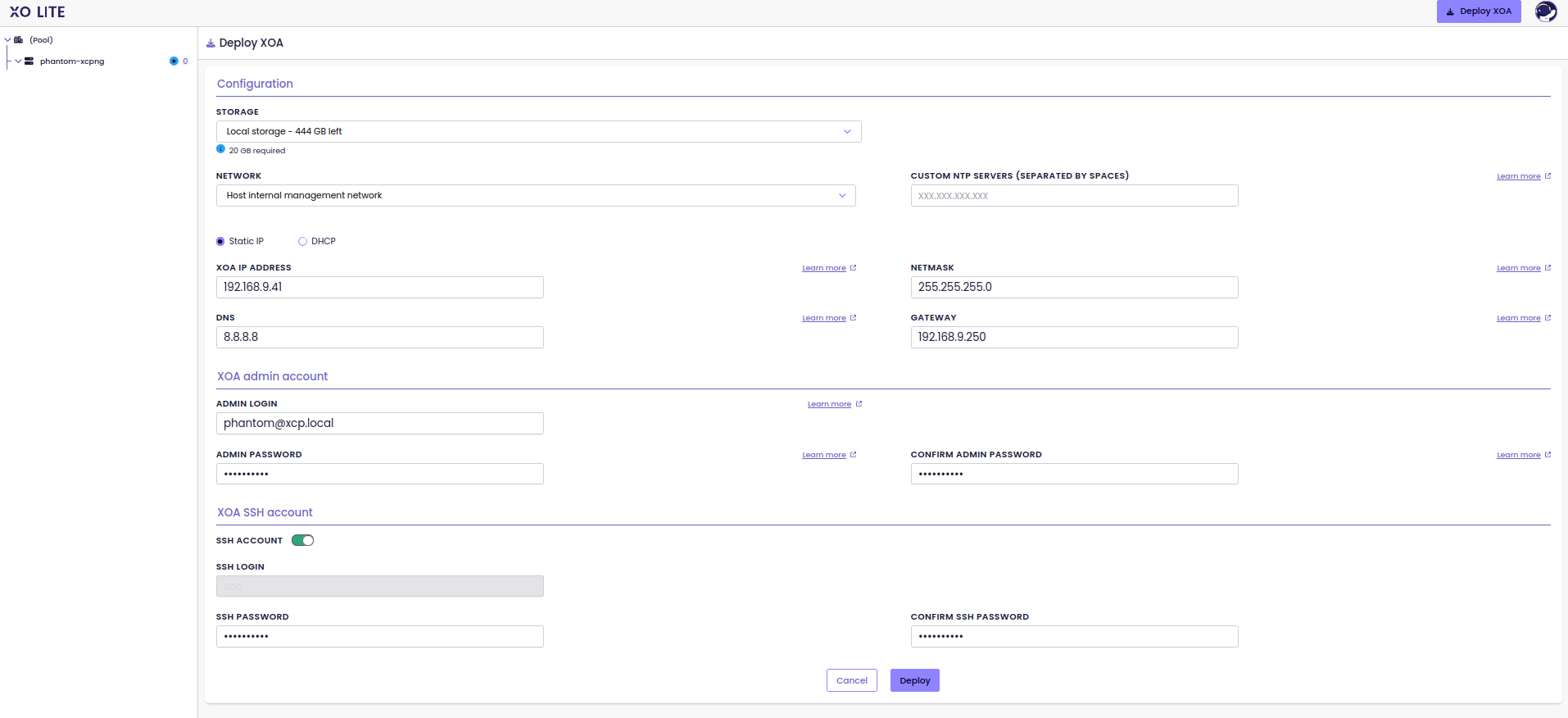Click the external link icon beside Admin Login Learn more

pyautogui.click(x=859, y=404)
